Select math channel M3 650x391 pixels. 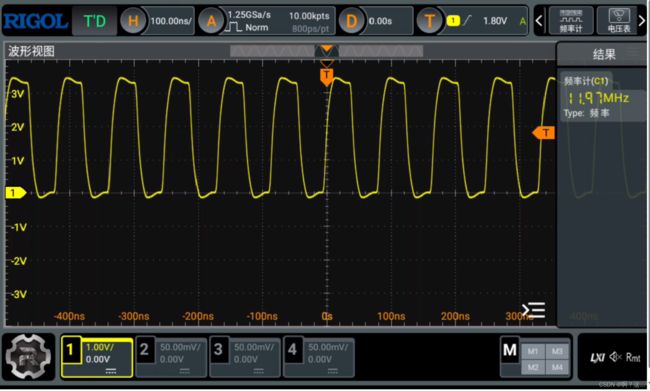558,352
